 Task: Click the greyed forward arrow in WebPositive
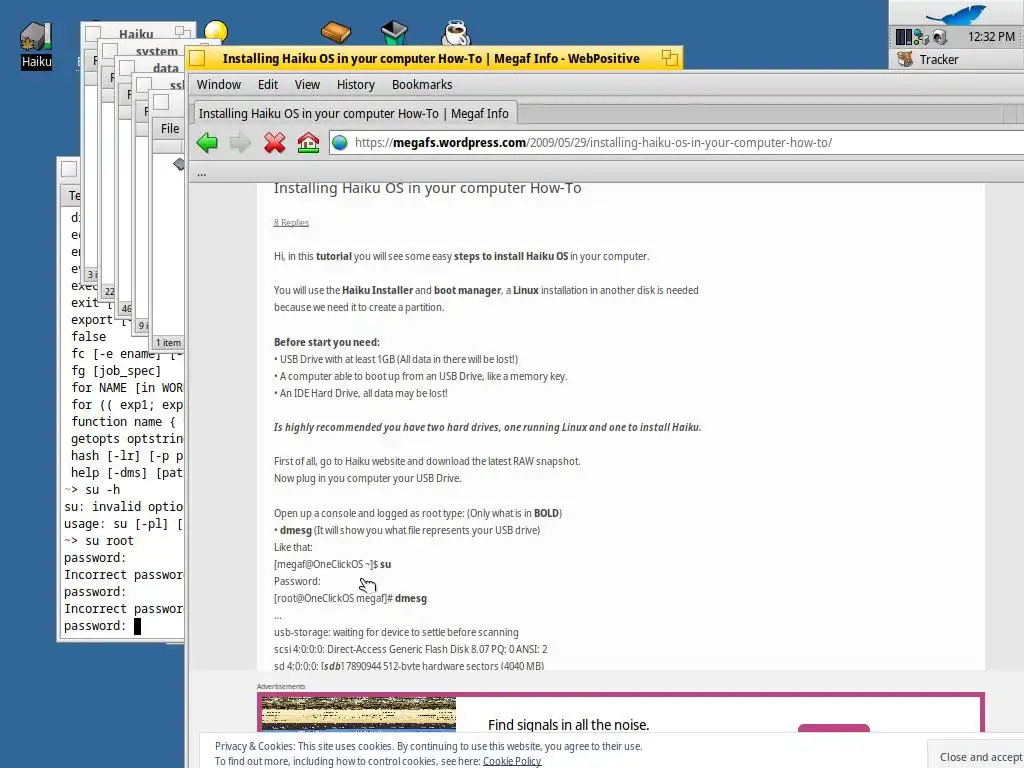pos(240,142)
